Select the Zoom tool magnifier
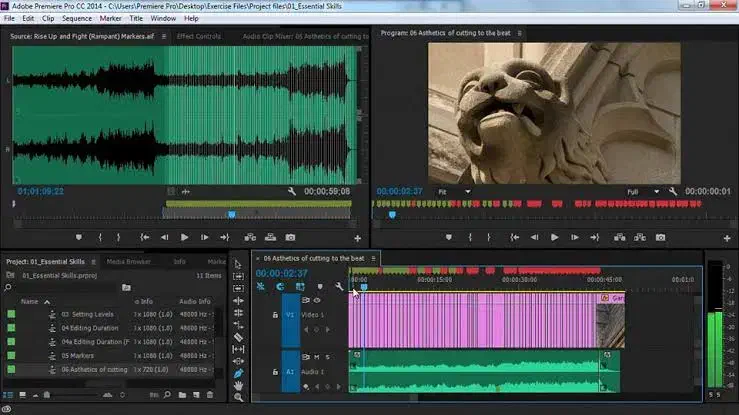Screen dimensions: 739x415 click(x=239, y=398)
